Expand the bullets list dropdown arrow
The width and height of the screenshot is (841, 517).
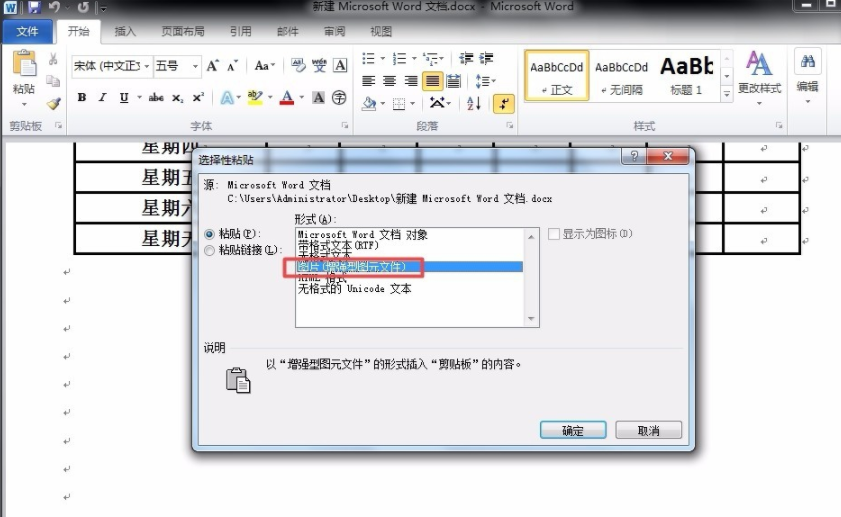click(x=382, y=58)
